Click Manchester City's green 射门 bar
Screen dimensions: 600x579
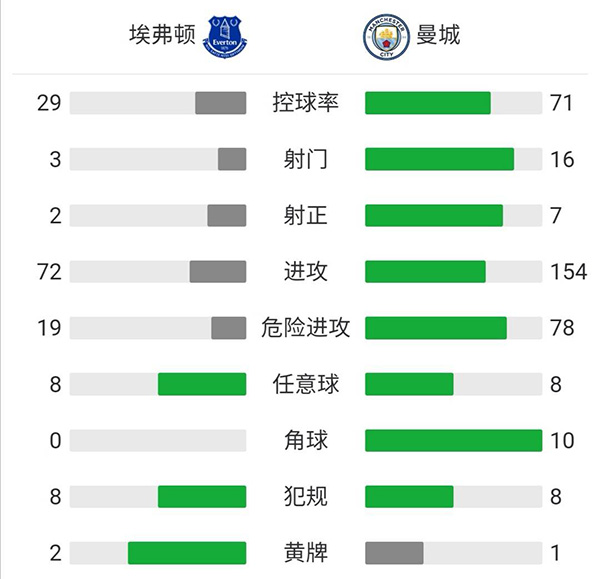[439, 159]
